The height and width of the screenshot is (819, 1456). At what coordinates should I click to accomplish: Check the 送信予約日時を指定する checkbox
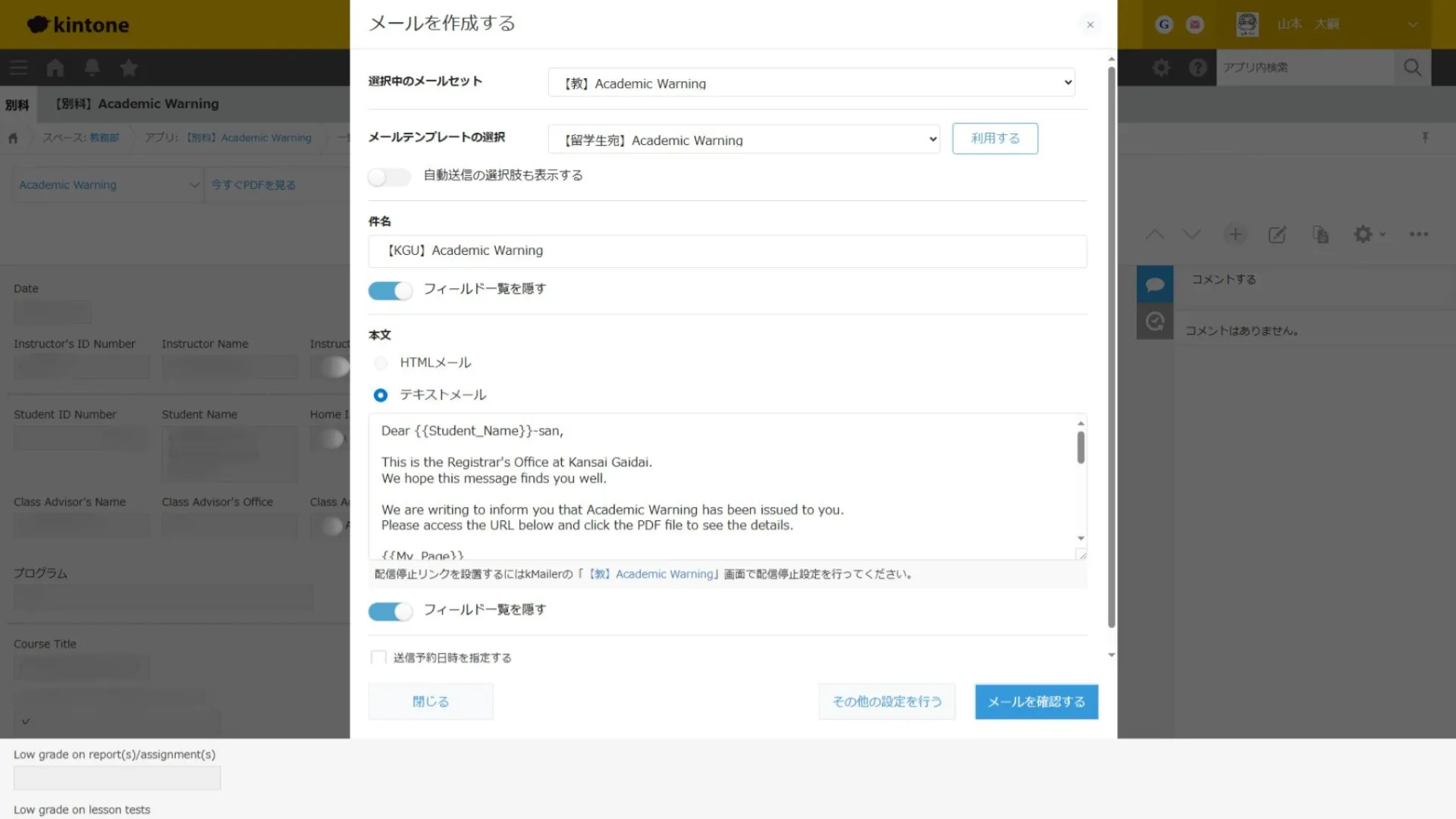[x=378, y=657]
